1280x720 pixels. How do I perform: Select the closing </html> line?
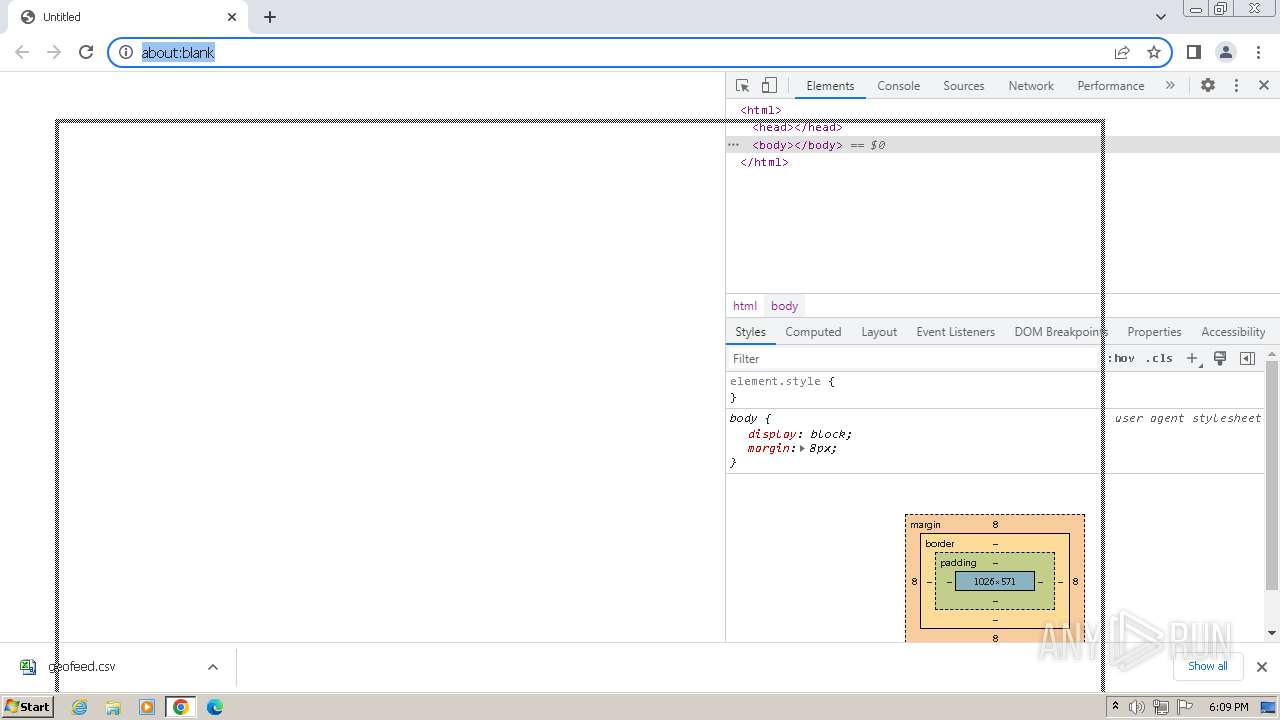(x=764, y=162)
